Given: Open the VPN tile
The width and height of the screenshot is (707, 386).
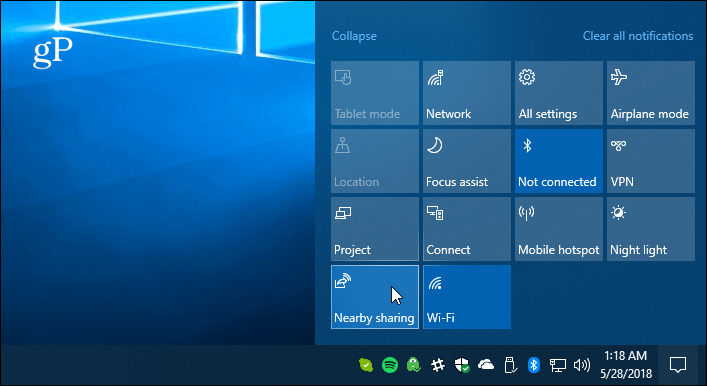Looking at the screenshot, I should click(651, 161).
